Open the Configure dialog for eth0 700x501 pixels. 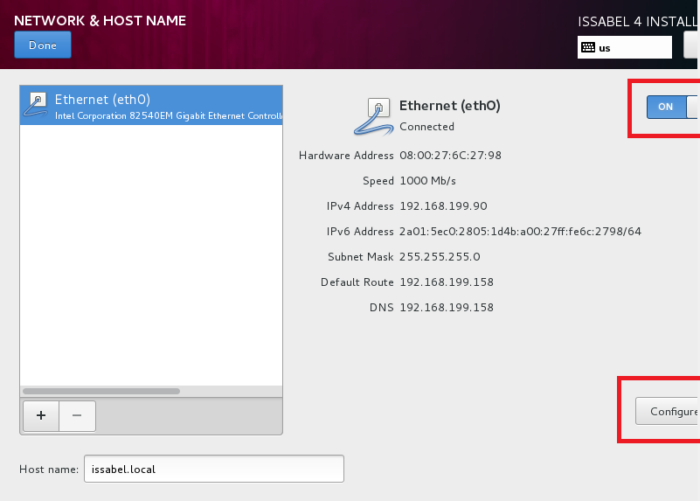point(666,411)
